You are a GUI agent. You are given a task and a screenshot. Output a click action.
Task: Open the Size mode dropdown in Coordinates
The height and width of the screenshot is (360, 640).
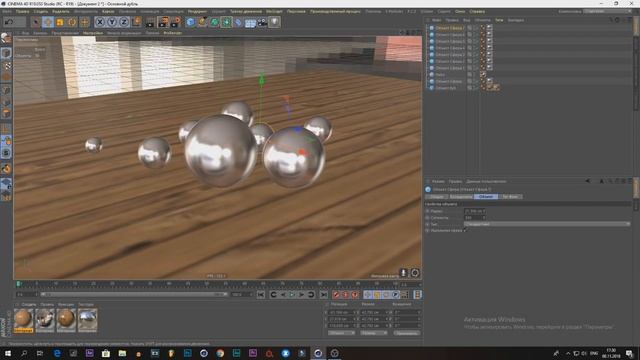(374, 333)
